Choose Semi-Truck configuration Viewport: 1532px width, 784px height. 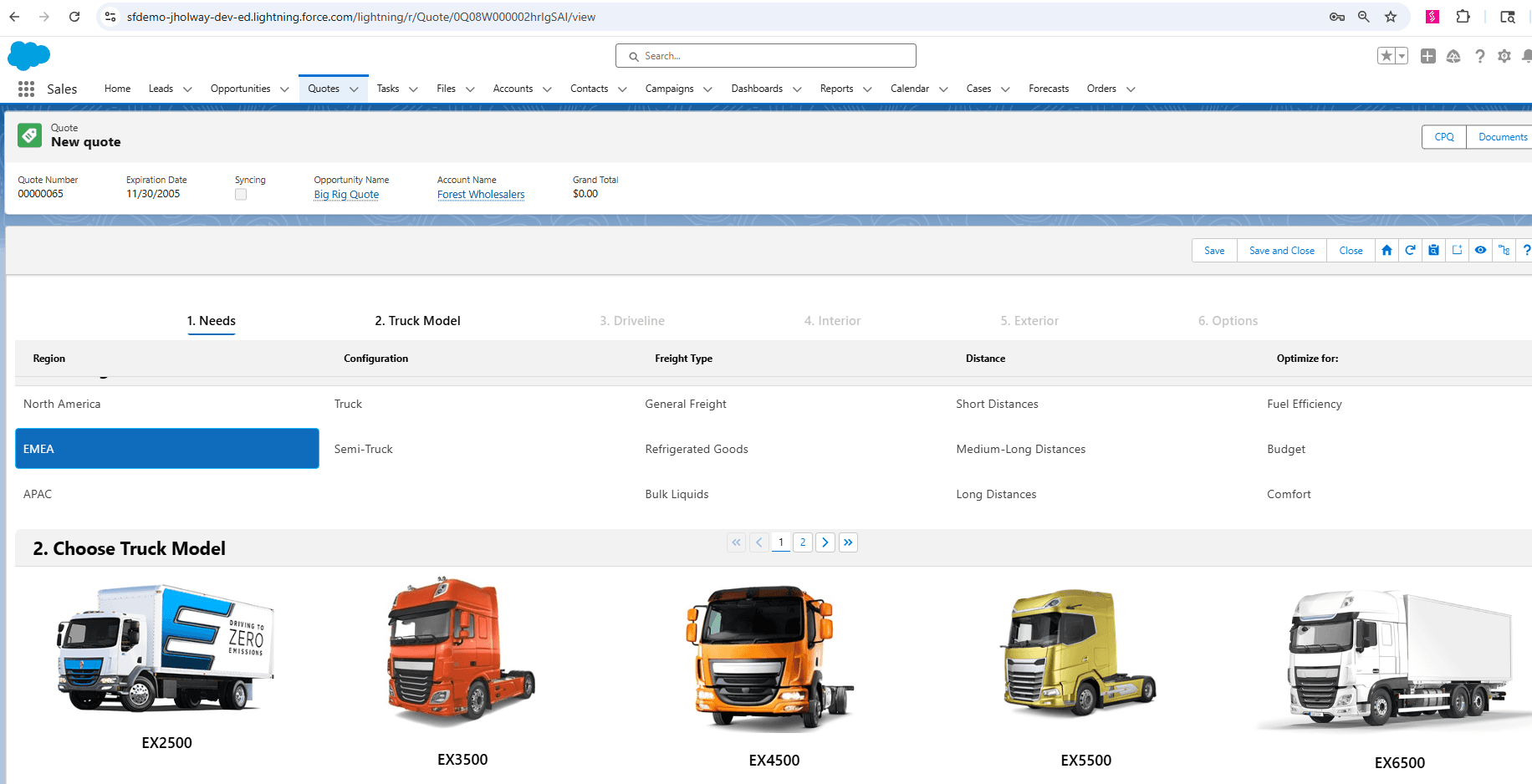click(477, 449)
